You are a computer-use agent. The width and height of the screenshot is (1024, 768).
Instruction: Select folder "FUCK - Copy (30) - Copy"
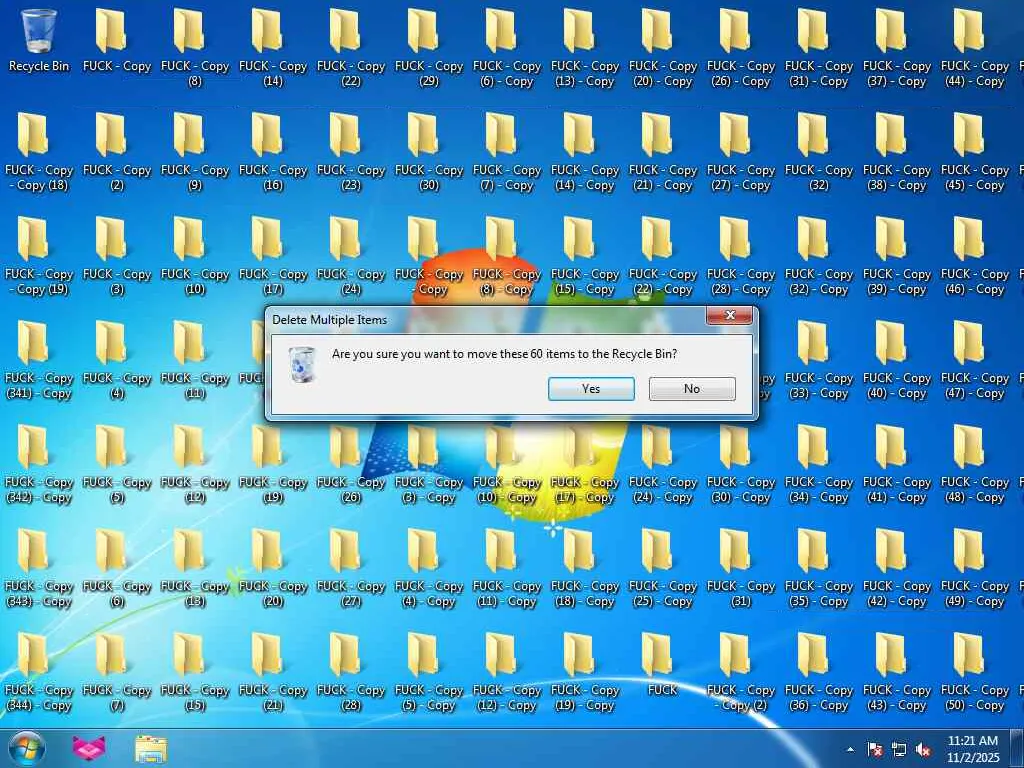coord(741,464)
